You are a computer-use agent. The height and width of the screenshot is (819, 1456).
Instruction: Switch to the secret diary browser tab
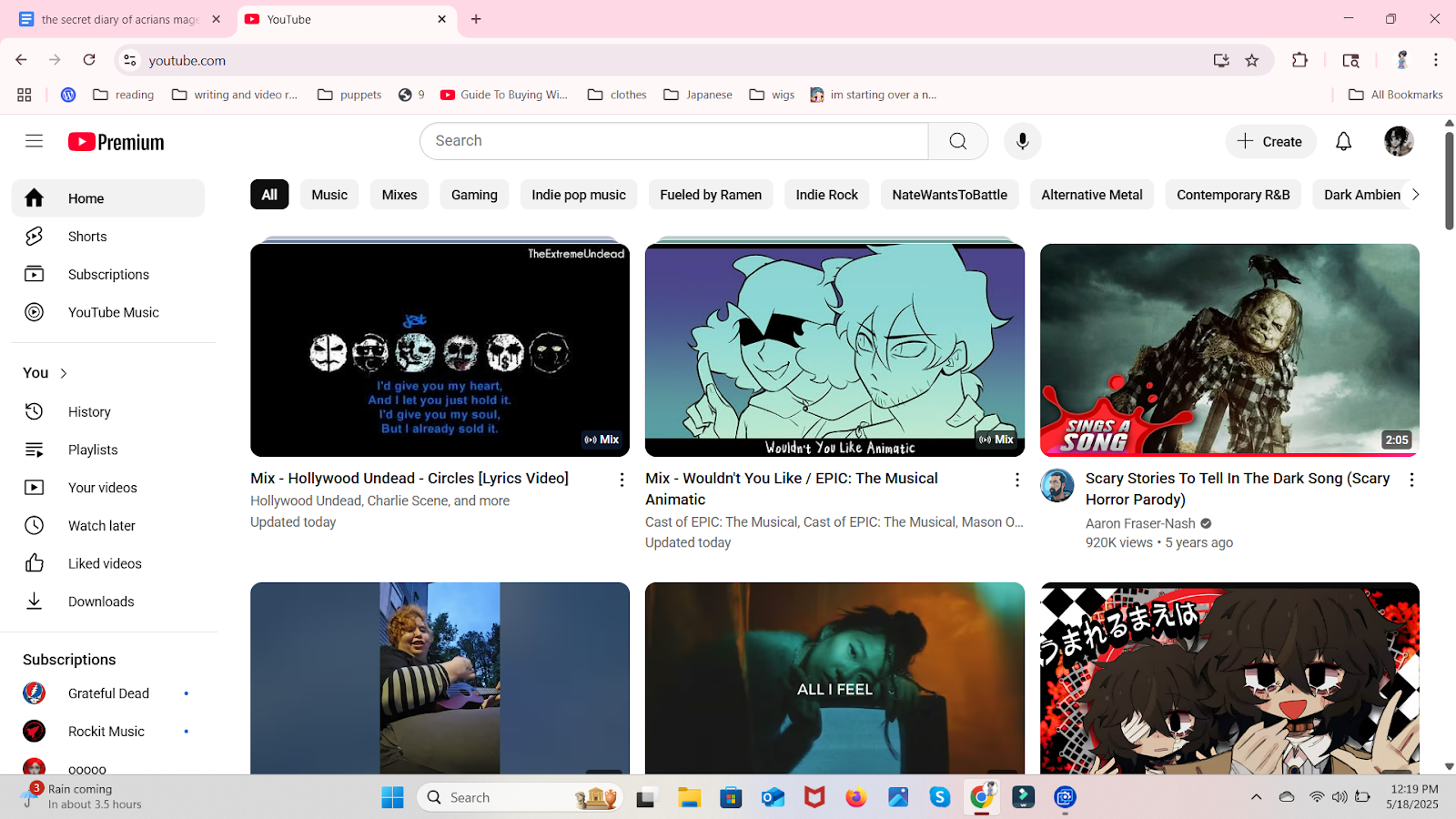(x=119, y=19)
